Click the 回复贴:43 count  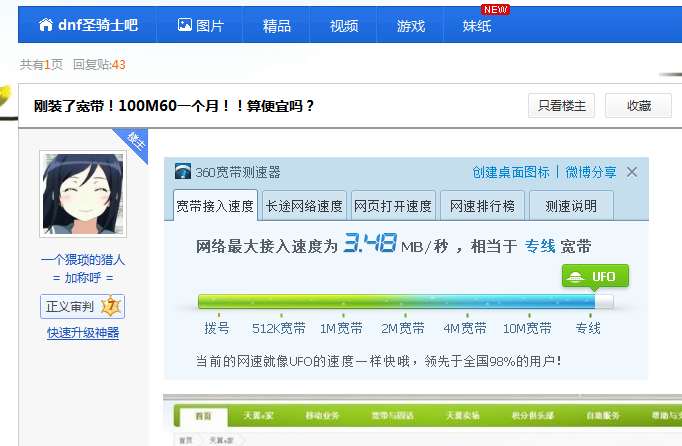99,64
